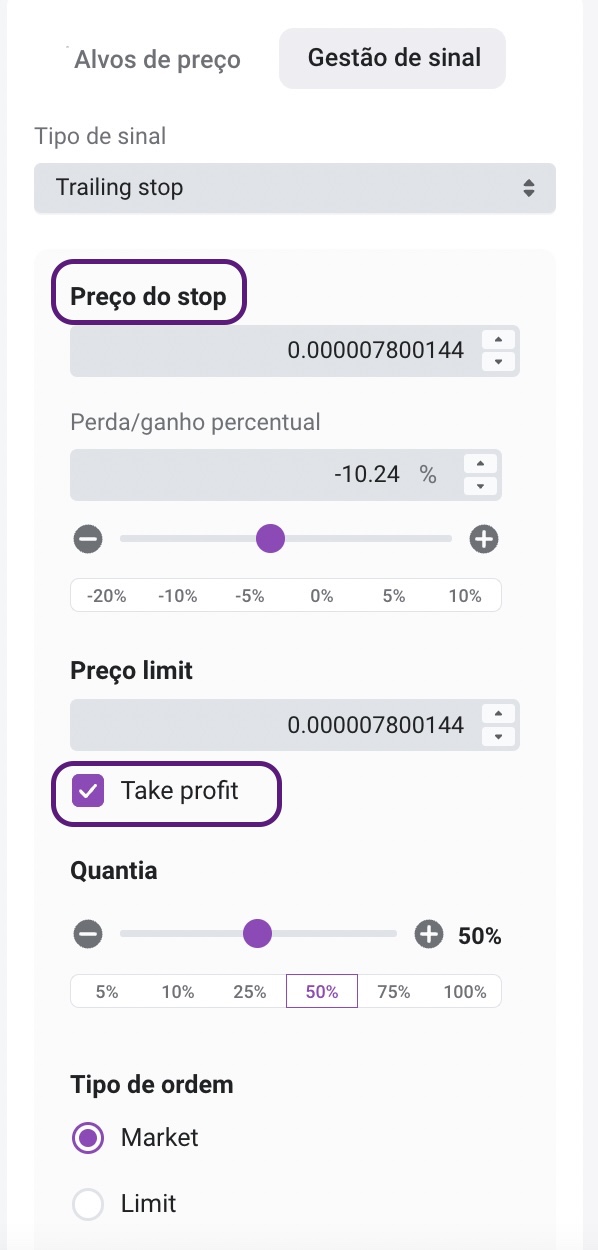Choose the 100% quantity preset
The image size is (598, 1250).
tap(464, 992)
